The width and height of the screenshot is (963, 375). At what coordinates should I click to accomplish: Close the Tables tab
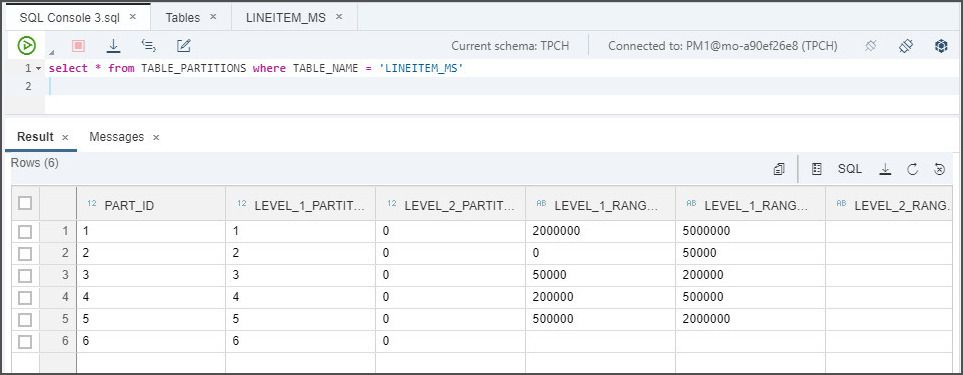(213, 17)
